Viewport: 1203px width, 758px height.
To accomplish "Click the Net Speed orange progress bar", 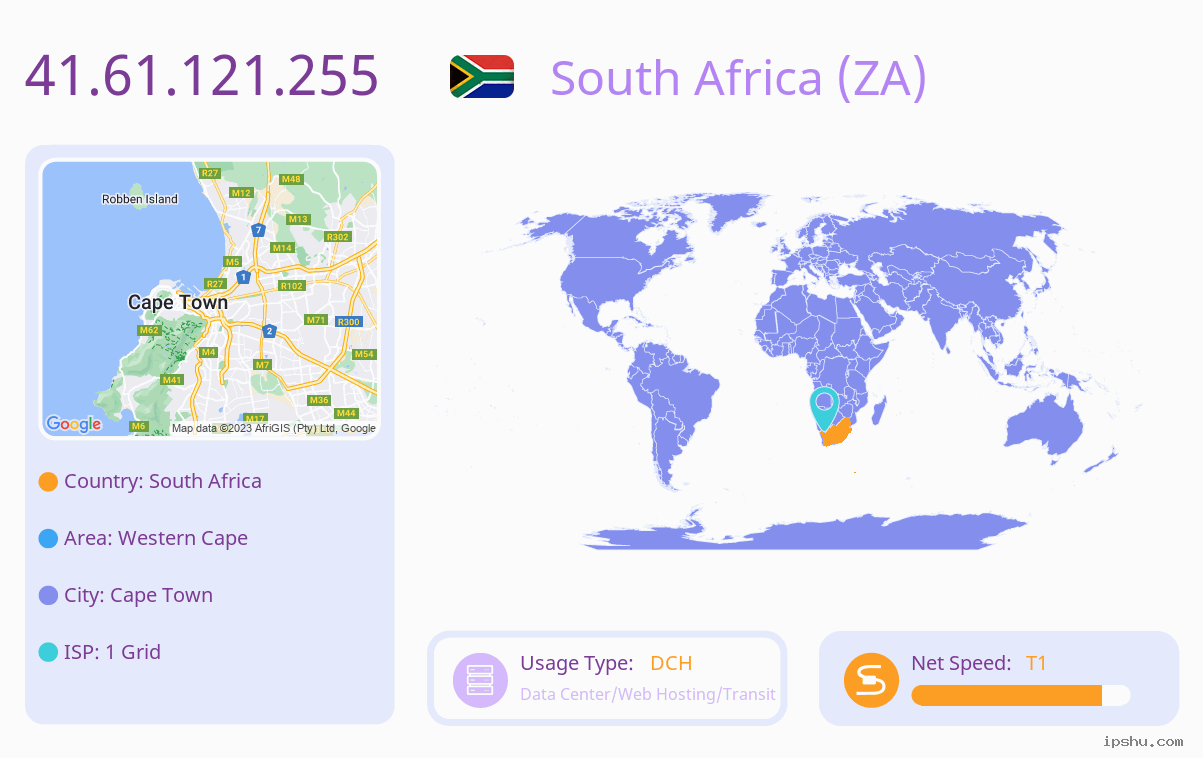I will pos(1021,695).
